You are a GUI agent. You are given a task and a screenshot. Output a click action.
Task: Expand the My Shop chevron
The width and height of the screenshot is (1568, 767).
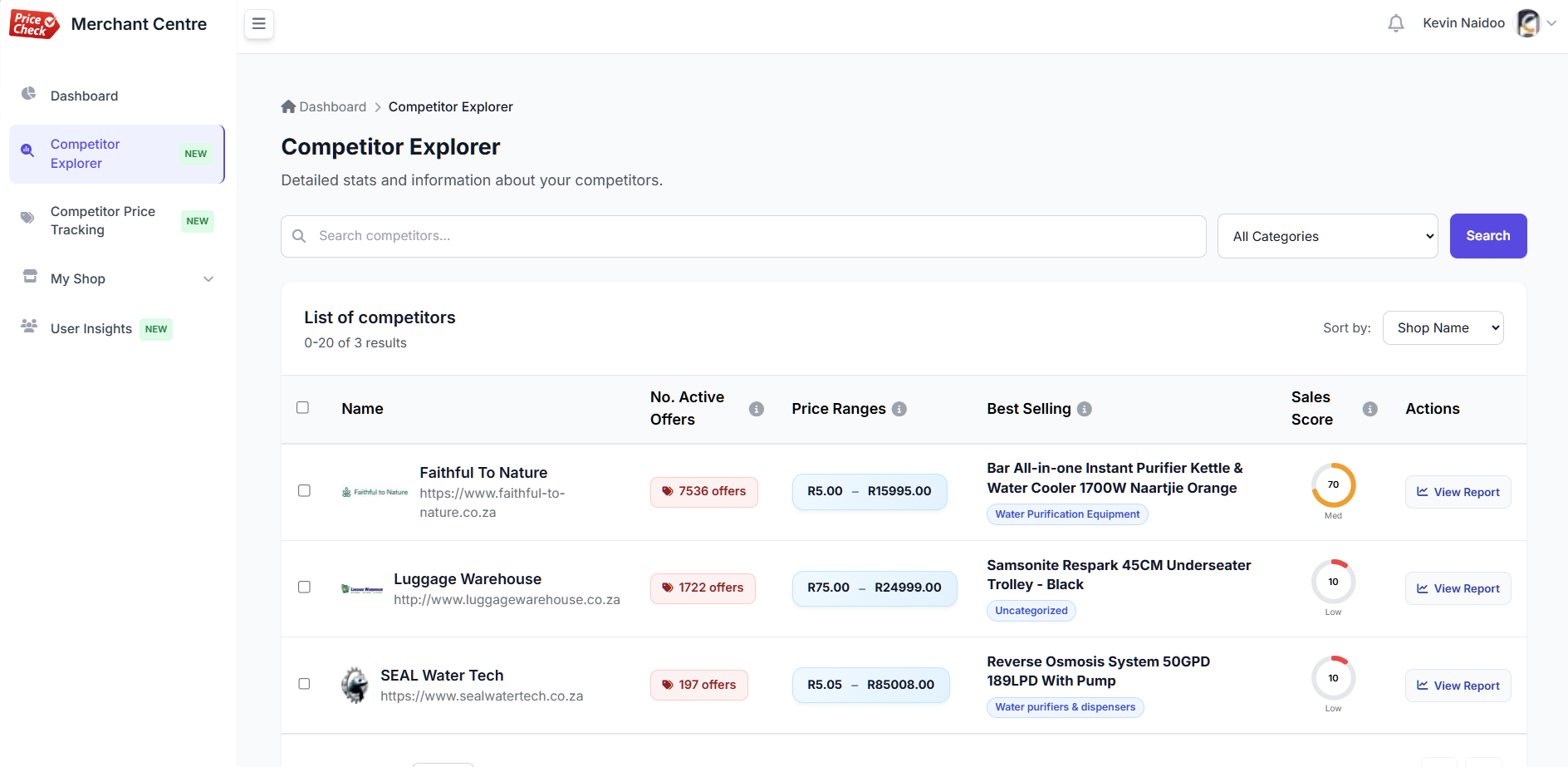pos(208,279)
